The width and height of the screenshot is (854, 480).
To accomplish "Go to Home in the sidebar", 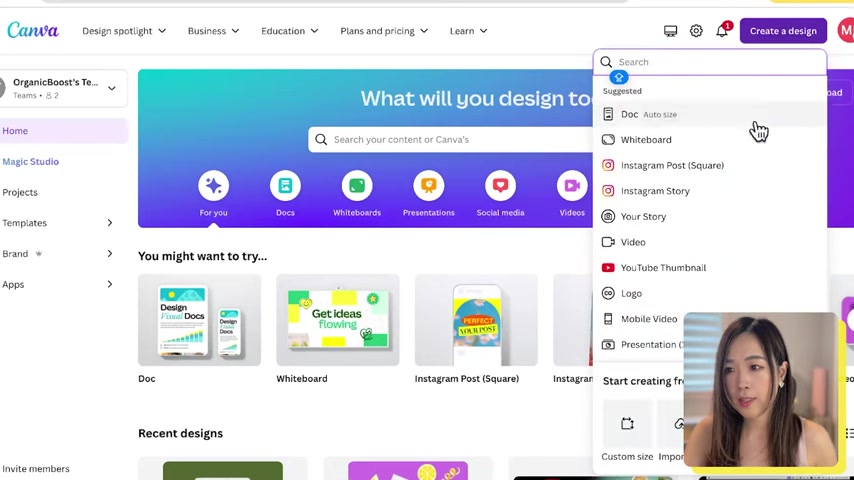I will (63, 131).
